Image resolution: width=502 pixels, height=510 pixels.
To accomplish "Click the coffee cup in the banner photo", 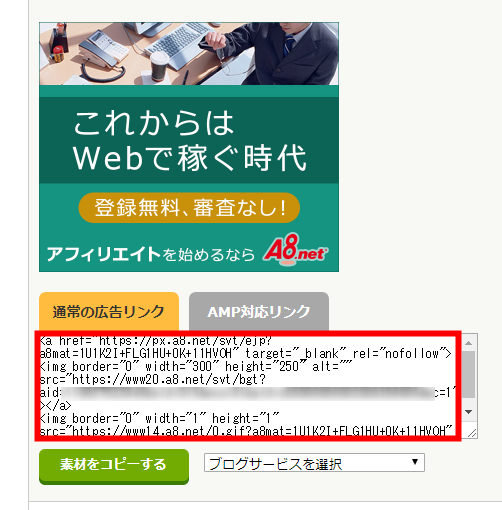I will click(x=159, y=66).
